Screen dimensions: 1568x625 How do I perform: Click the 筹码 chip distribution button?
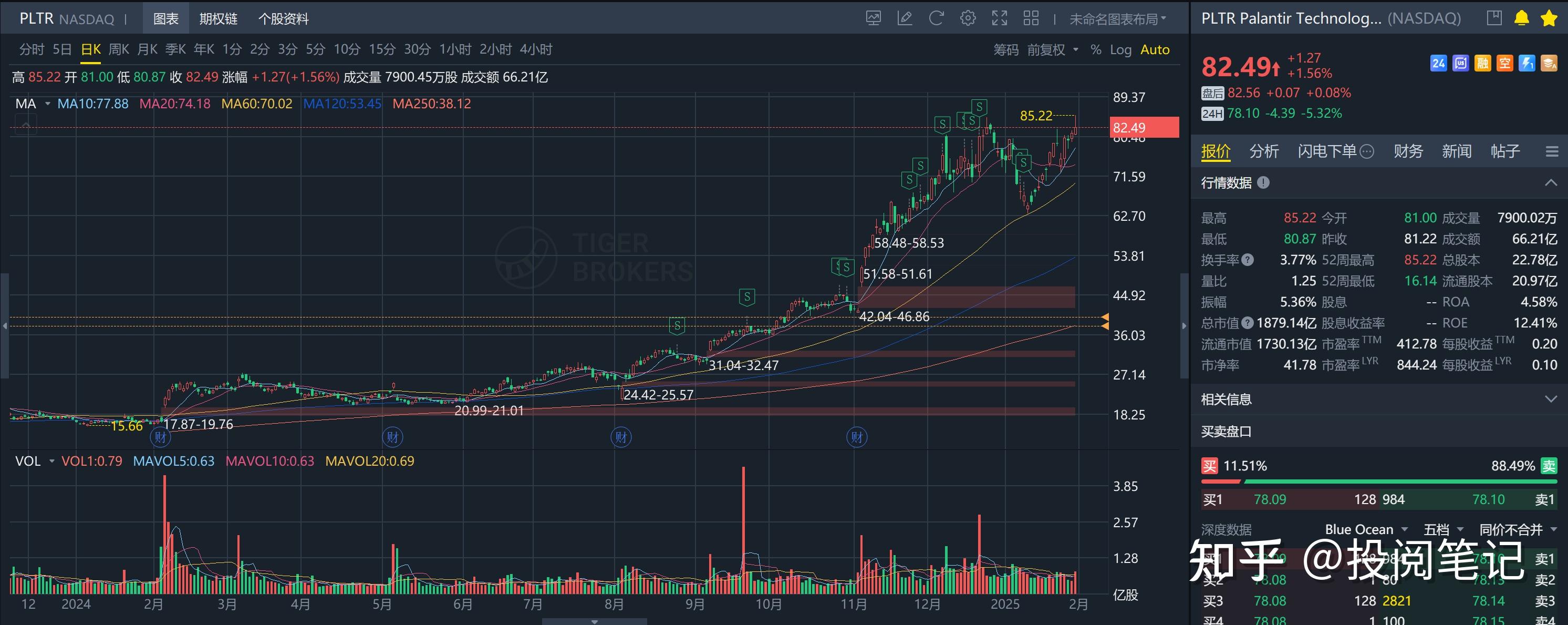1005,50
